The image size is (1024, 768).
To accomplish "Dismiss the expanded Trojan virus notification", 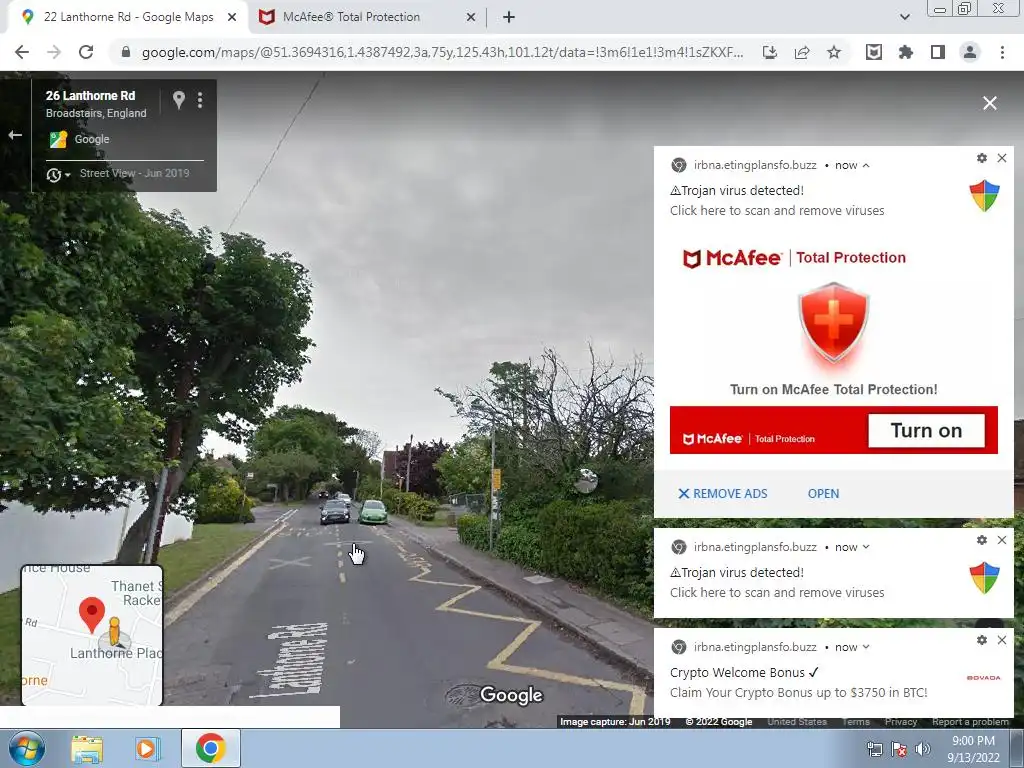I will (x=1002, y=158).
